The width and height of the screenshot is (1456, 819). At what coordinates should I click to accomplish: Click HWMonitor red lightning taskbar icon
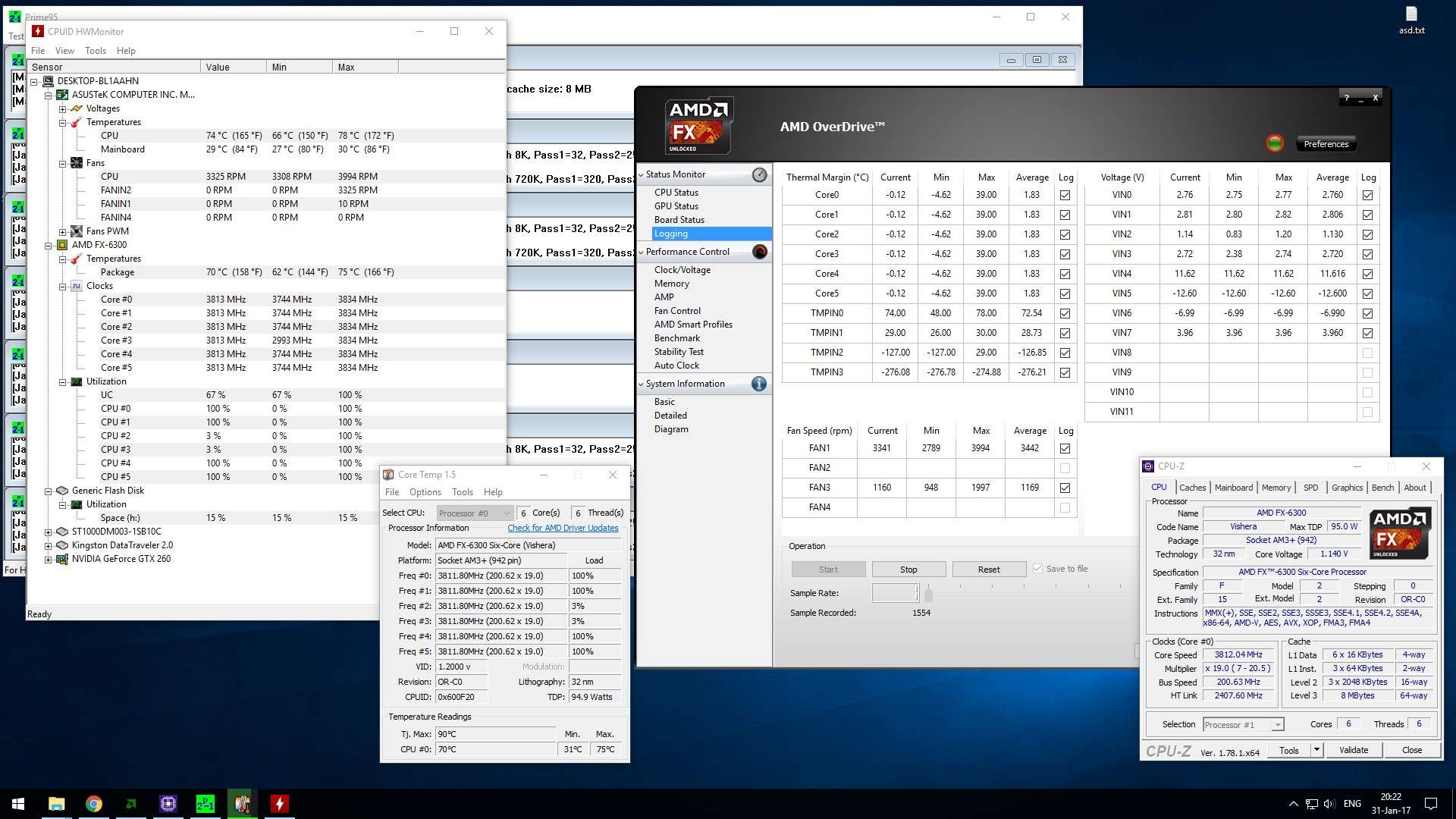point(279,804)
